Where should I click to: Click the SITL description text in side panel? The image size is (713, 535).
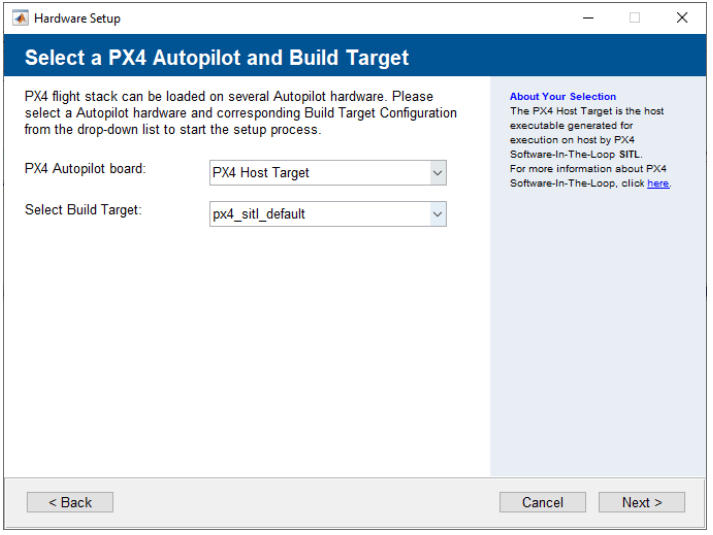[590, 147]
